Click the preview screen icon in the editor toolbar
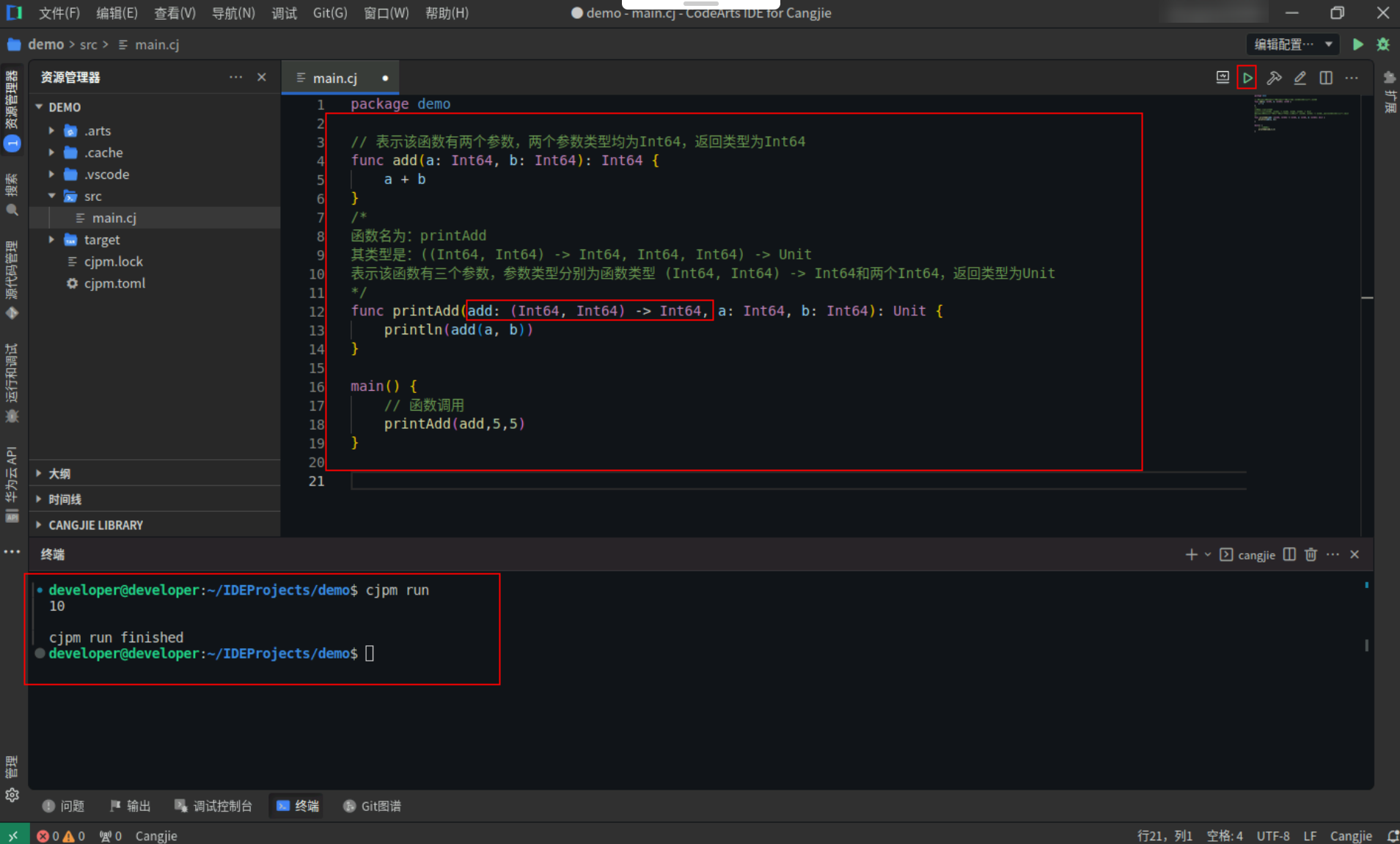 tap(1223, 78)
